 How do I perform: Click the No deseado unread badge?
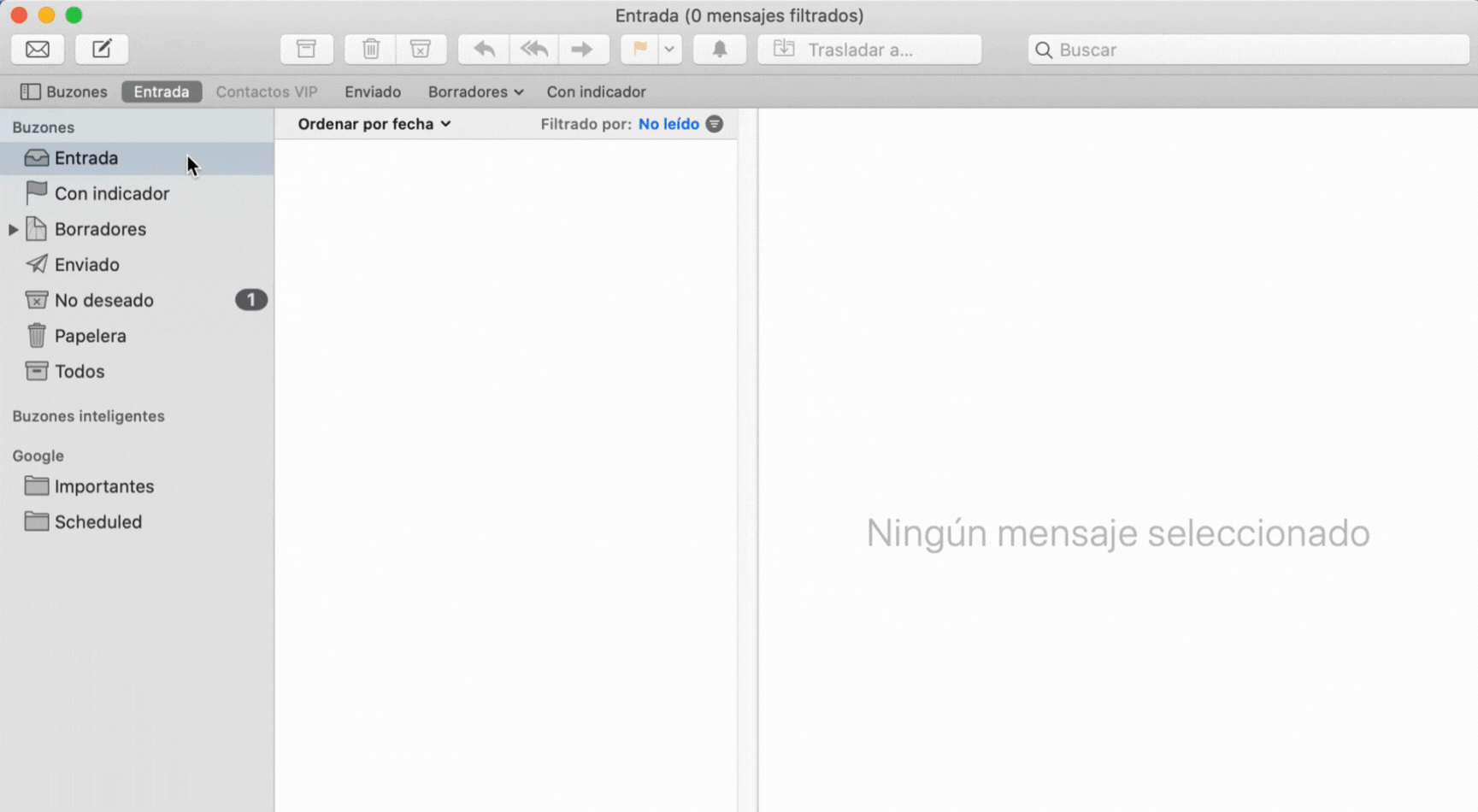[x=251, y=300]
